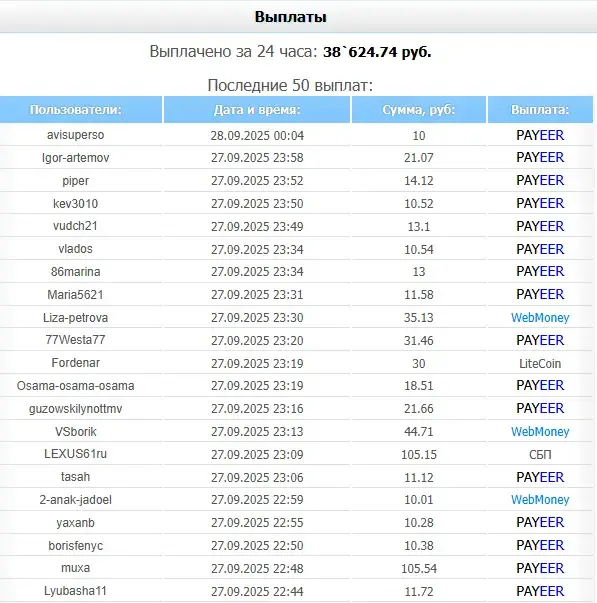Click the 'Сумма, руб:' column header
597x603 pixels.
pos(419,110)
